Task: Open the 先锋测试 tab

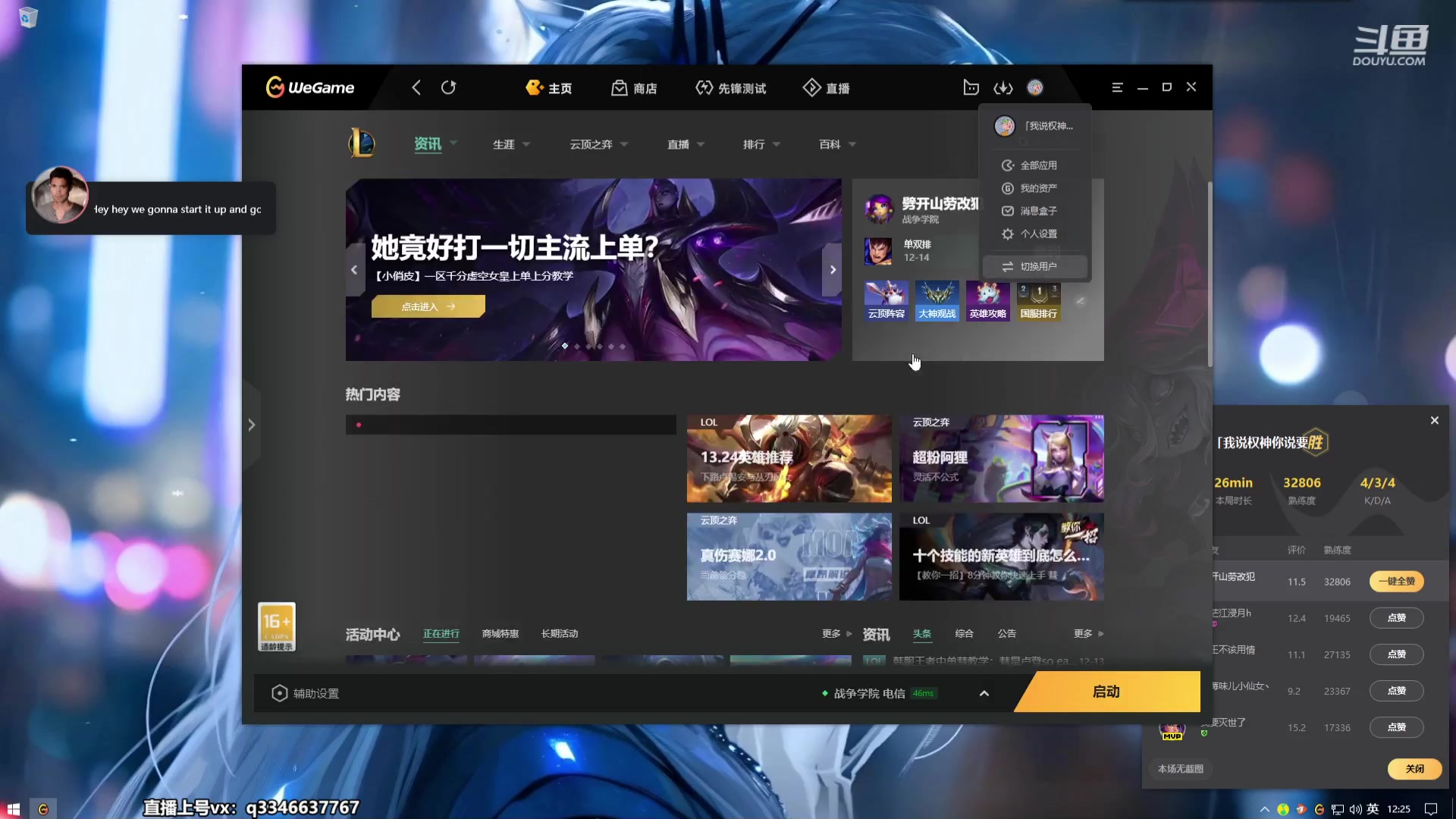Action: (731, 88)
